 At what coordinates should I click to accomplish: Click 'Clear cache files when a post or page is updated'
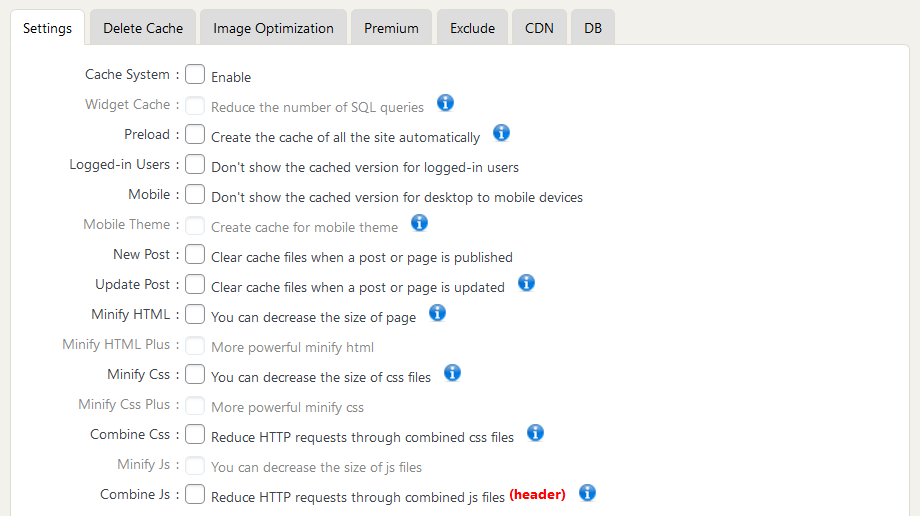coord(358,287)
